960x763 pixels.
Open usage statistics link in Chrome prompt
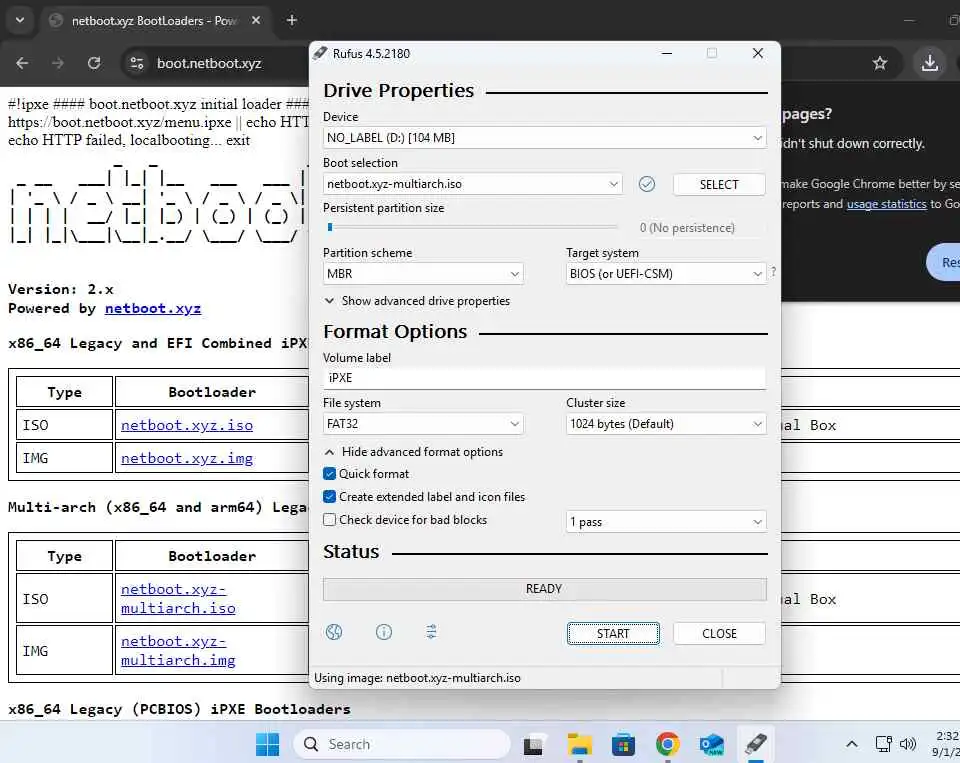[887, 204]
